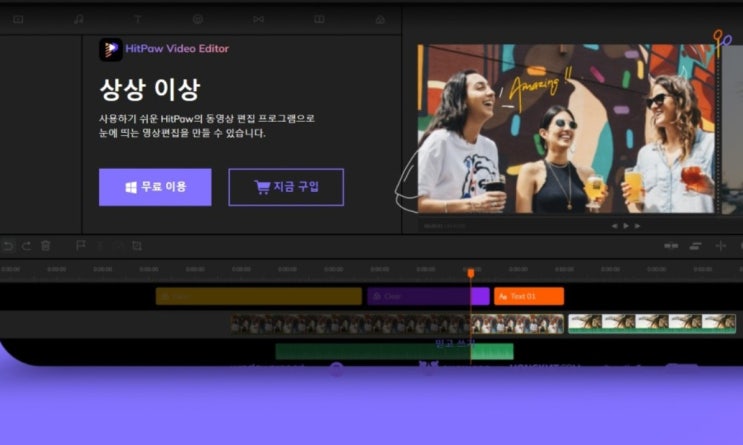Click the zoom-to-fit timeline icon

click(671, 245)
